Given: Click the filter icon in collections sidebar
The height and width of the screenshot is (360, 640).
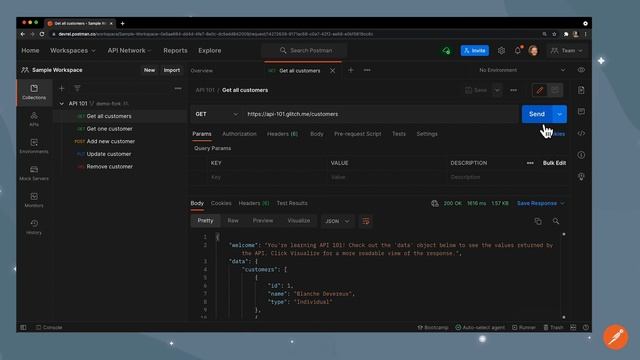Looking at the screenshot, I should 77,88.
